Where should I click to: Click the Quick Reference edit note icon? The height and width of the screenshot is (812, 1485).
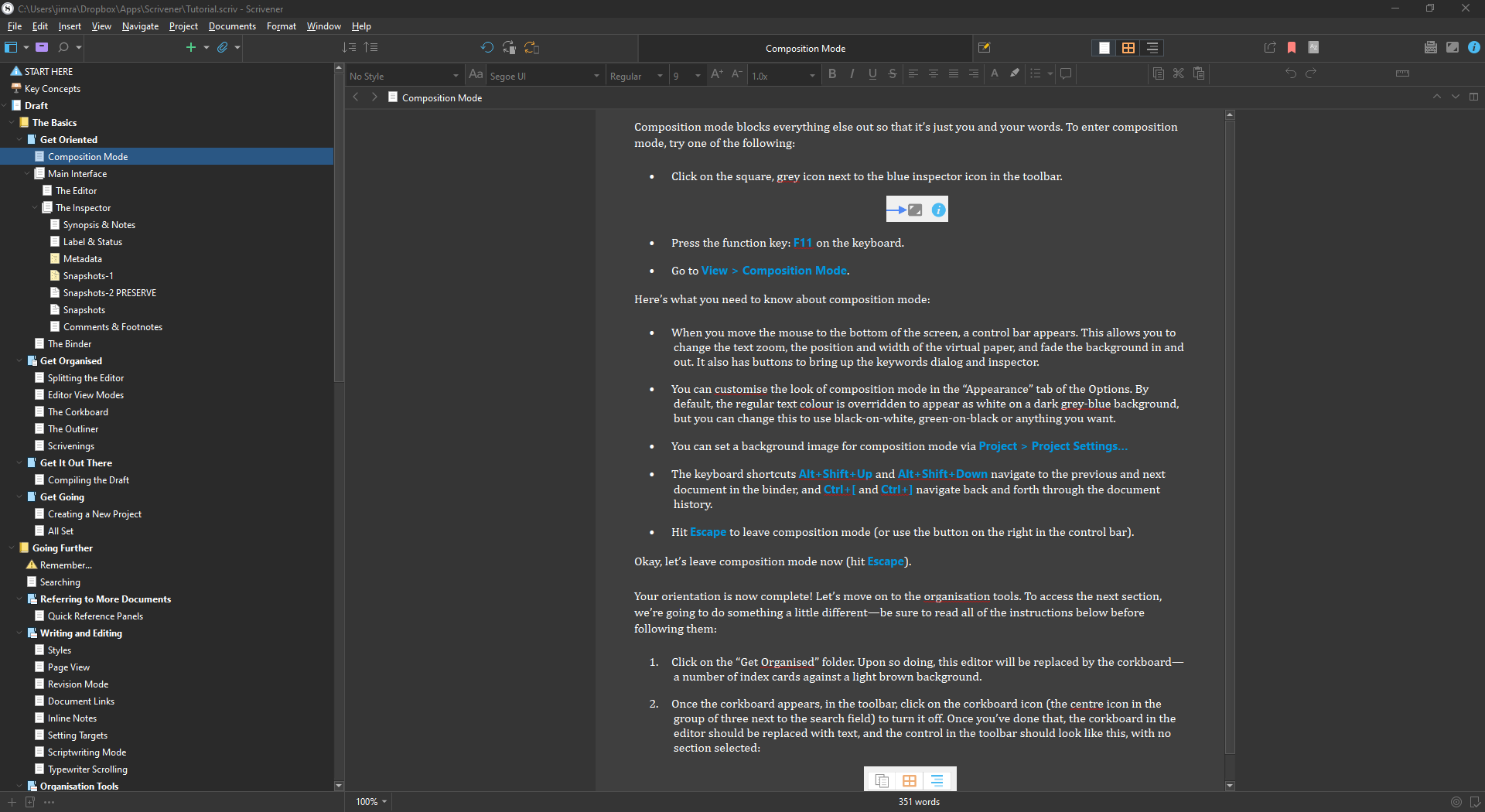point(985,48)
